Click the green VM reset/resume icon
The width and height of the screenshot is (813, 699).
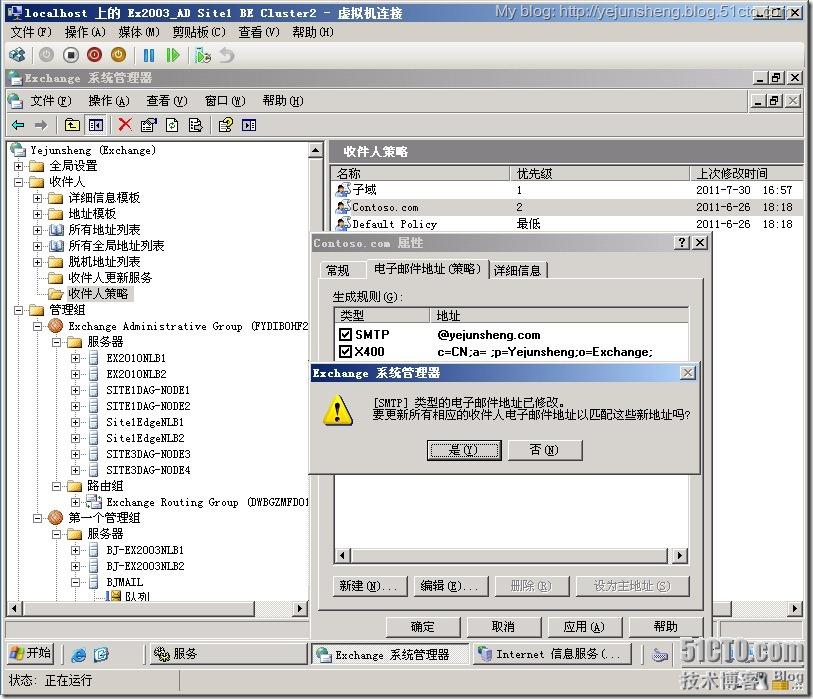click(173, 55)
